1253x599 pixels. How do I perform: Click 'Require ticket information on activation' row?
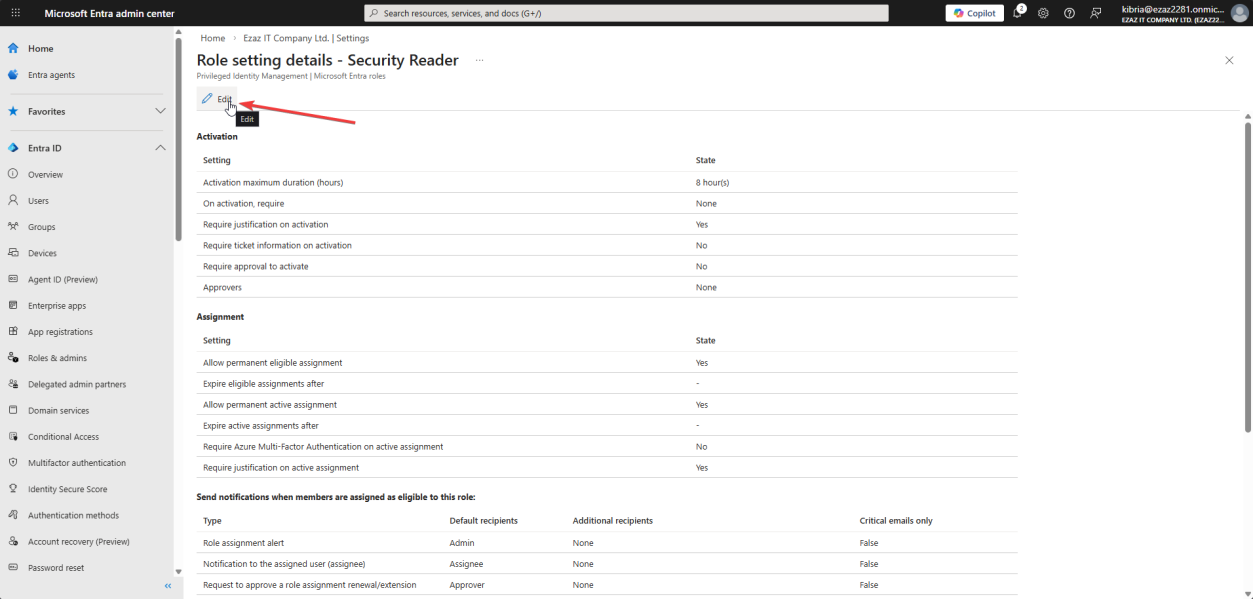[607, 245]
